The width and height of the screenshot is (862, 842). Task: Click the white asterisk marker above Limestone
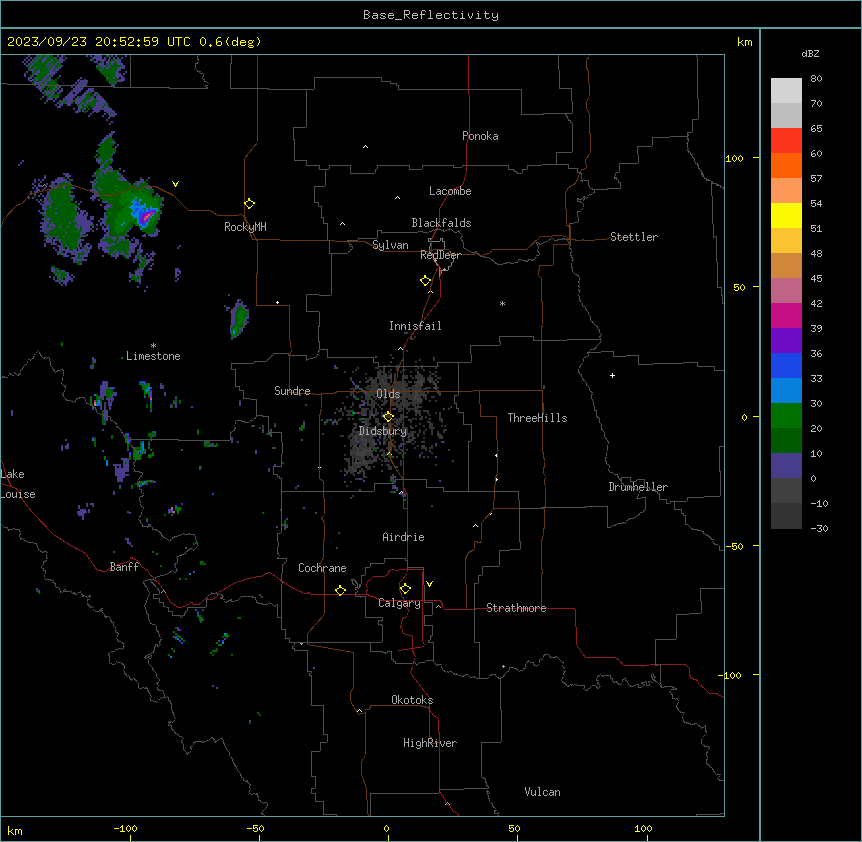(x=153, y=346)
